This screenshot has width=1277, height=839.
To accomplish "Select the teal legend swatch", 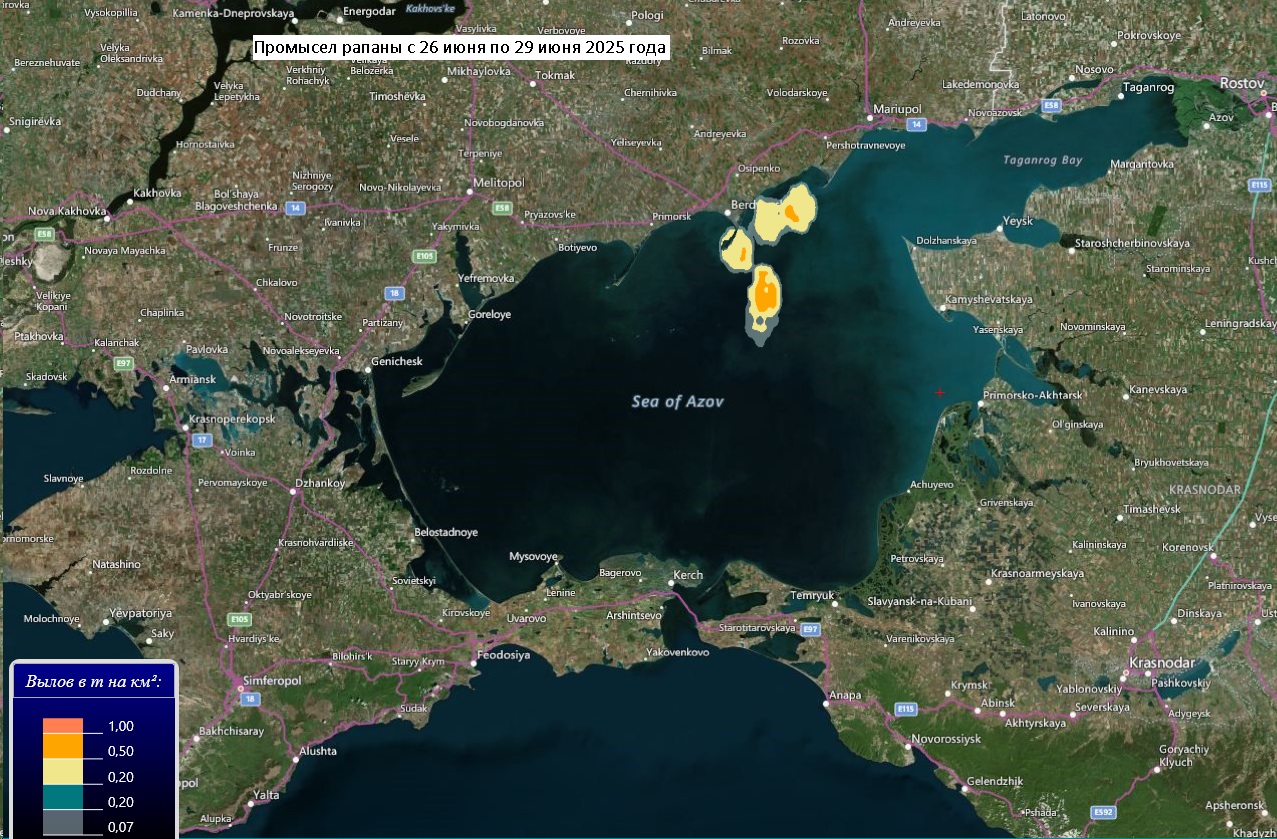I will 63,797.
